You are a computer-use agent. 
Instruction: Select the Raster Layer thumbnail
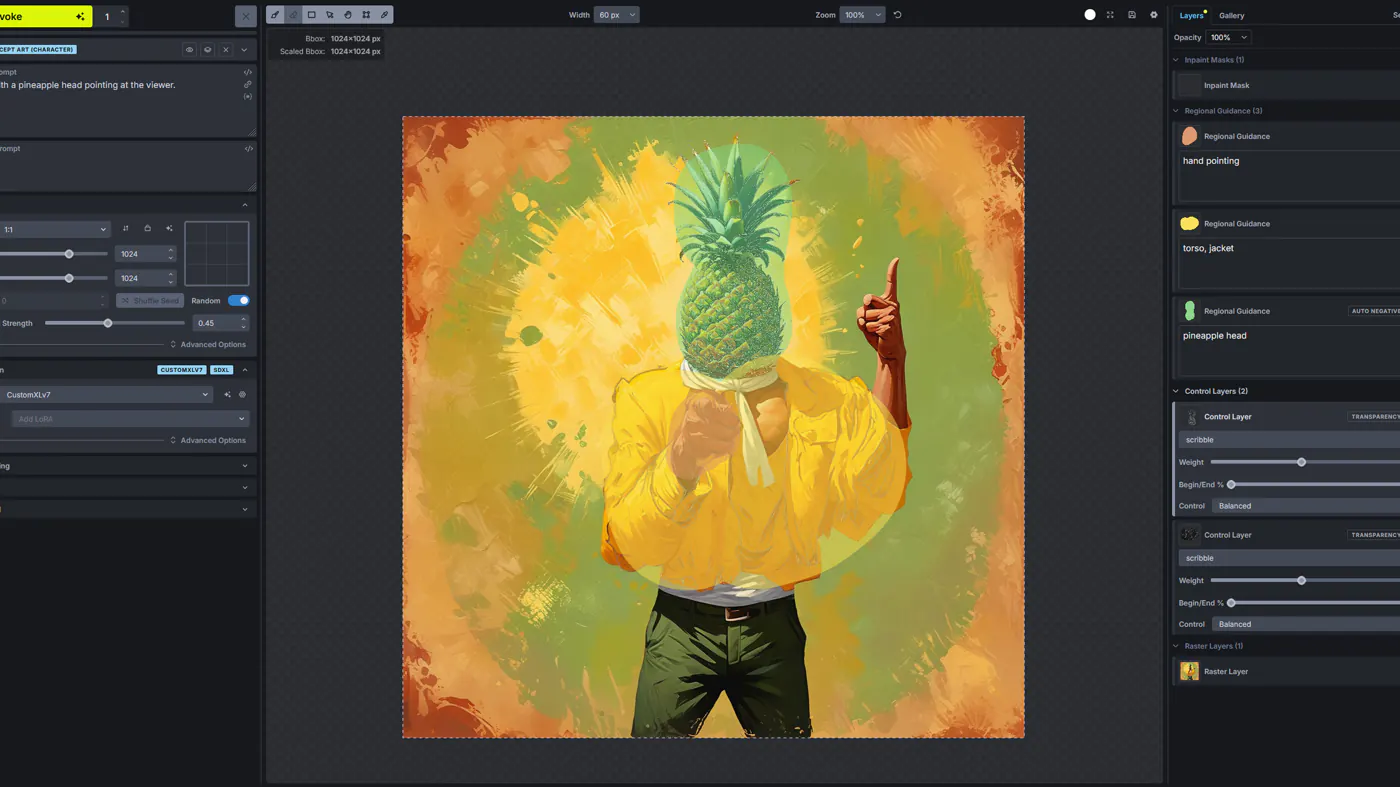(1189, 671)
